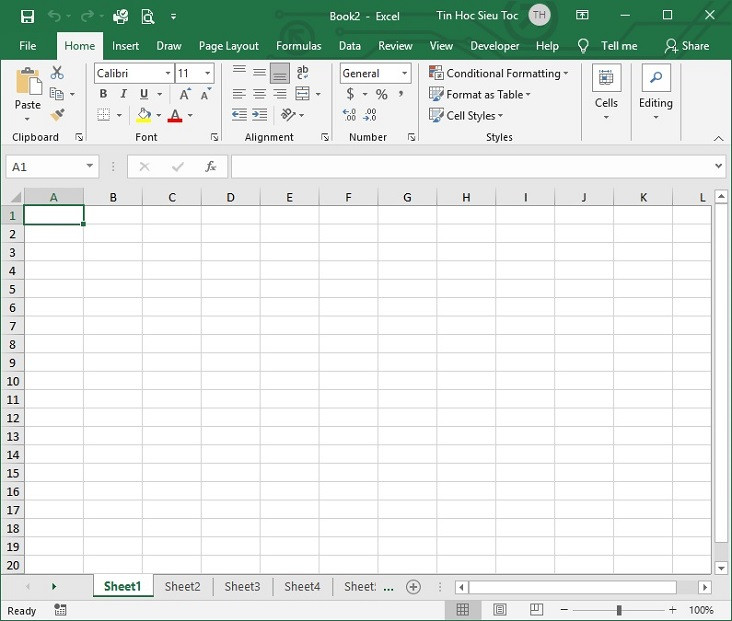Image resolution: width=732 pixels, height=621 pixels.
Task: Open the Formulas ribbon tab
Action: point(298,46)
